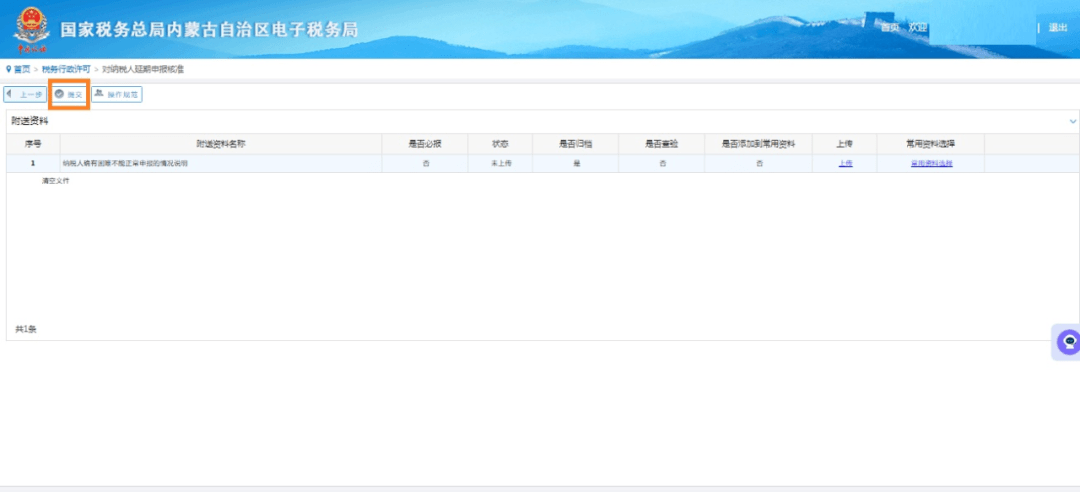
Task: Click 首页 in the top header
Action: pos(889,28)
